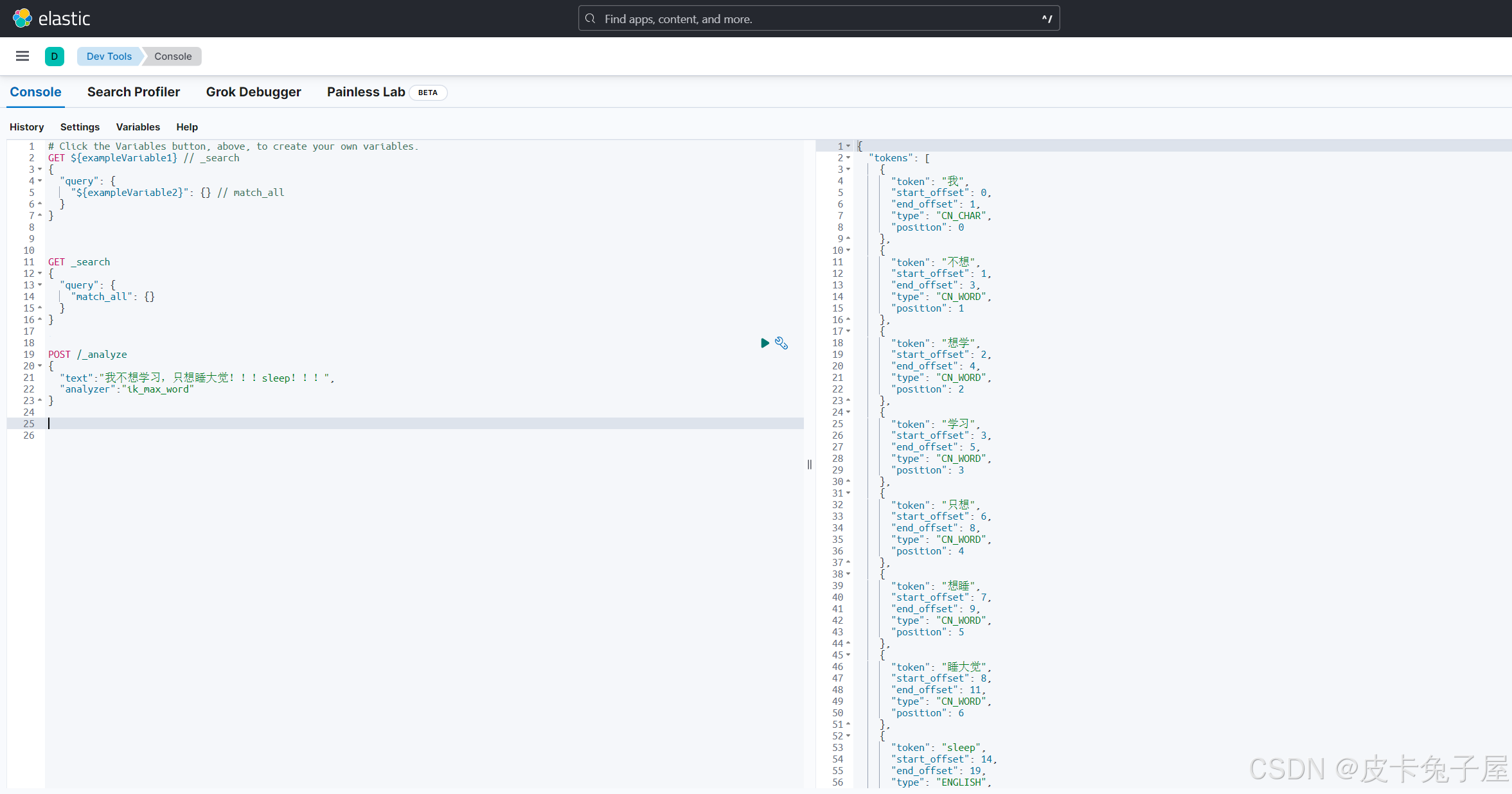The image size is (1512, 794).
Task: Collapse the editor block at line 3
Action: 40,170
